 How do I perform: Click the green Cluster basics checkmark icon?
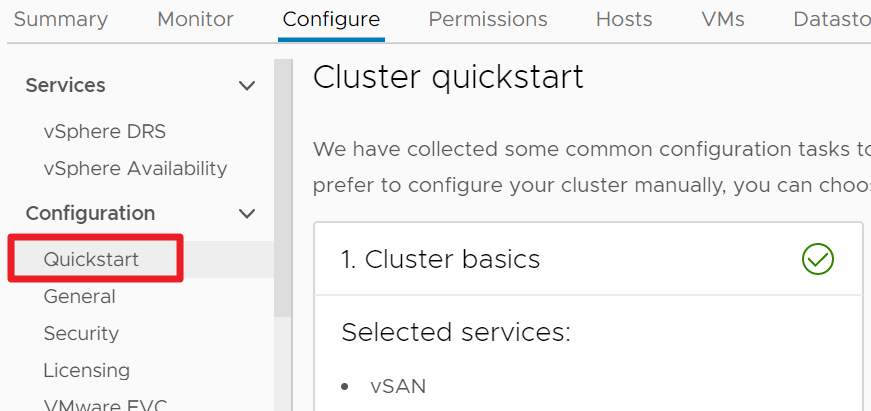pos(817,260)
